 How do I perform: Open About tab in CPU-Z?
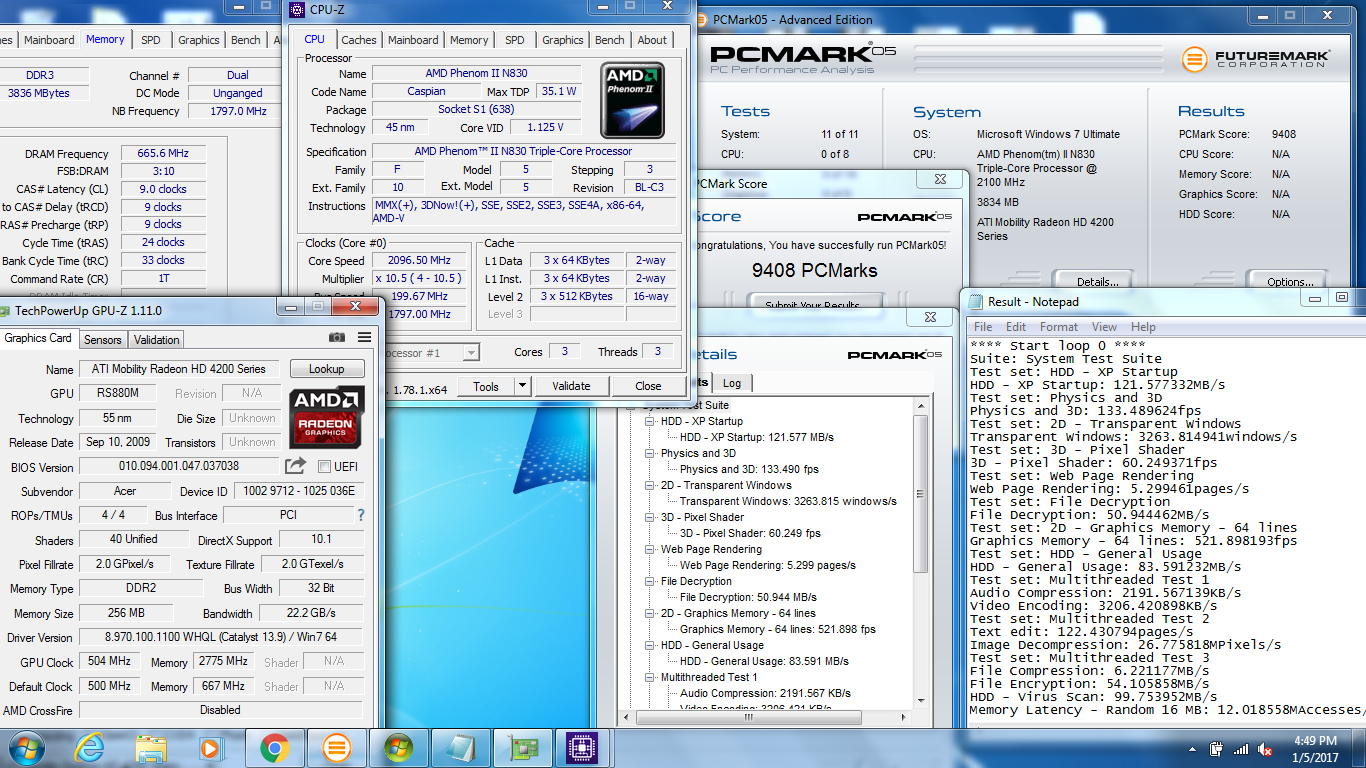(652, 40)
